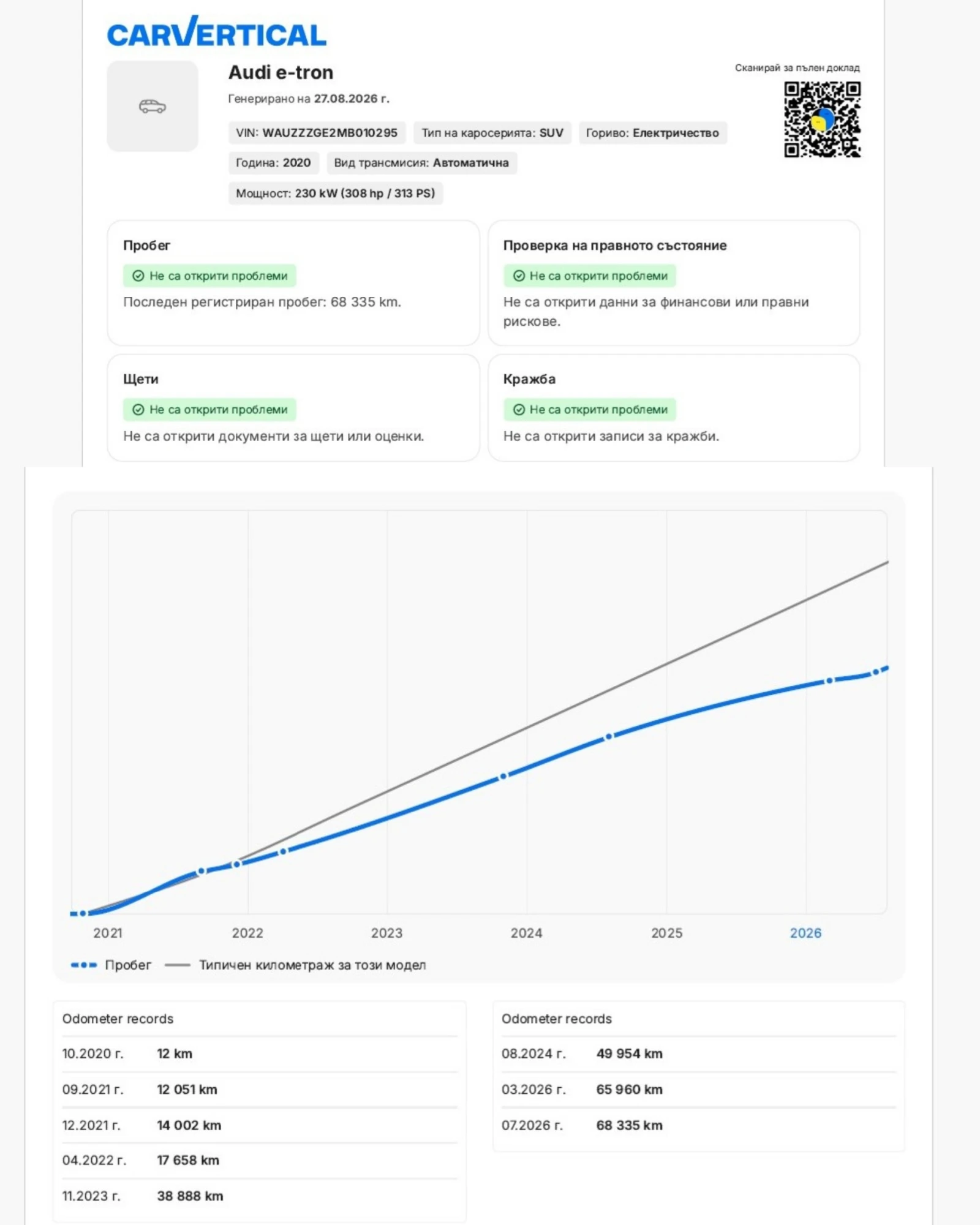Click the Пробег legend entry
The width and height of the screenshot is (980, 1225).
(111, 965)
